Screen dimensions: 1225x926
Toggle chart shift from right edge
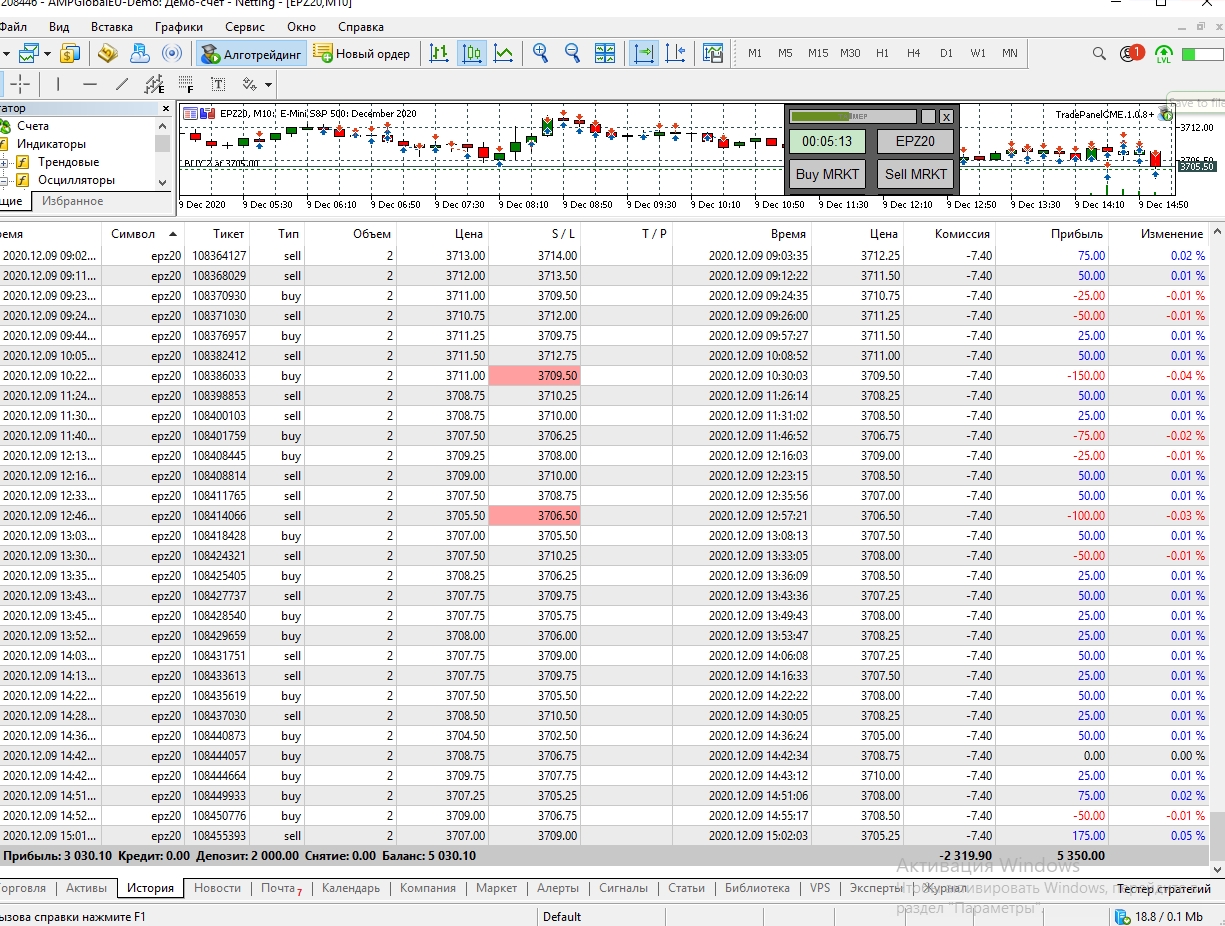pyautogui.click(x=676, y=53)
